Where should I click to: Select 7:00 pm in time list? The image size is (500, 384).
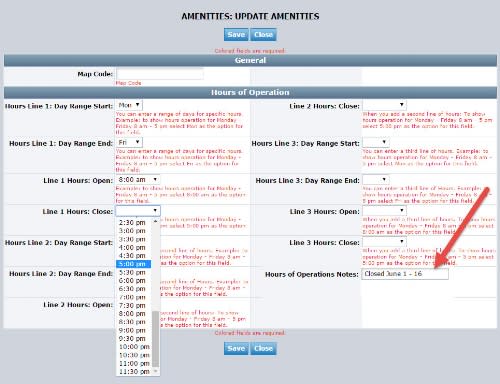coord(134,297)
